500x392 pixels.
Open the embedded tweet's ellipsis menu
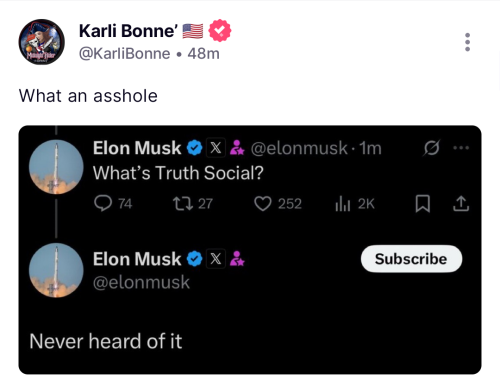point(461,147)
